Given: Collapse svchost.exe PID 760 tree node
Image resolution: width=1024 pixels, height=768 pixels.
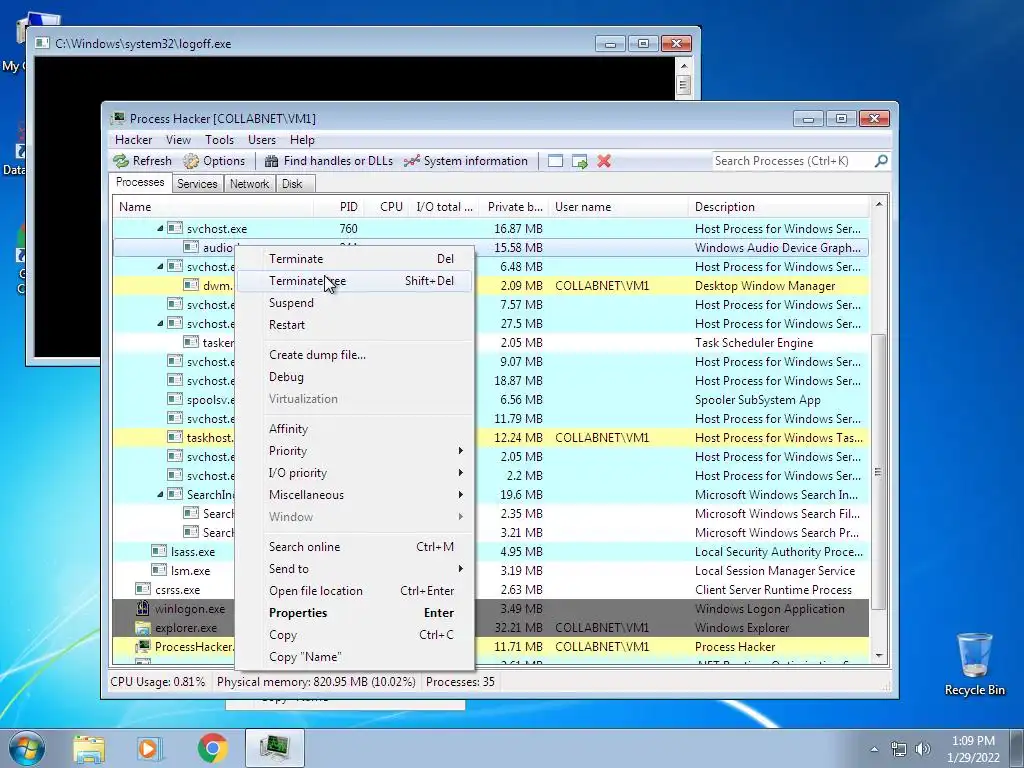Looking at the screenshot, I should click(160, 229).
